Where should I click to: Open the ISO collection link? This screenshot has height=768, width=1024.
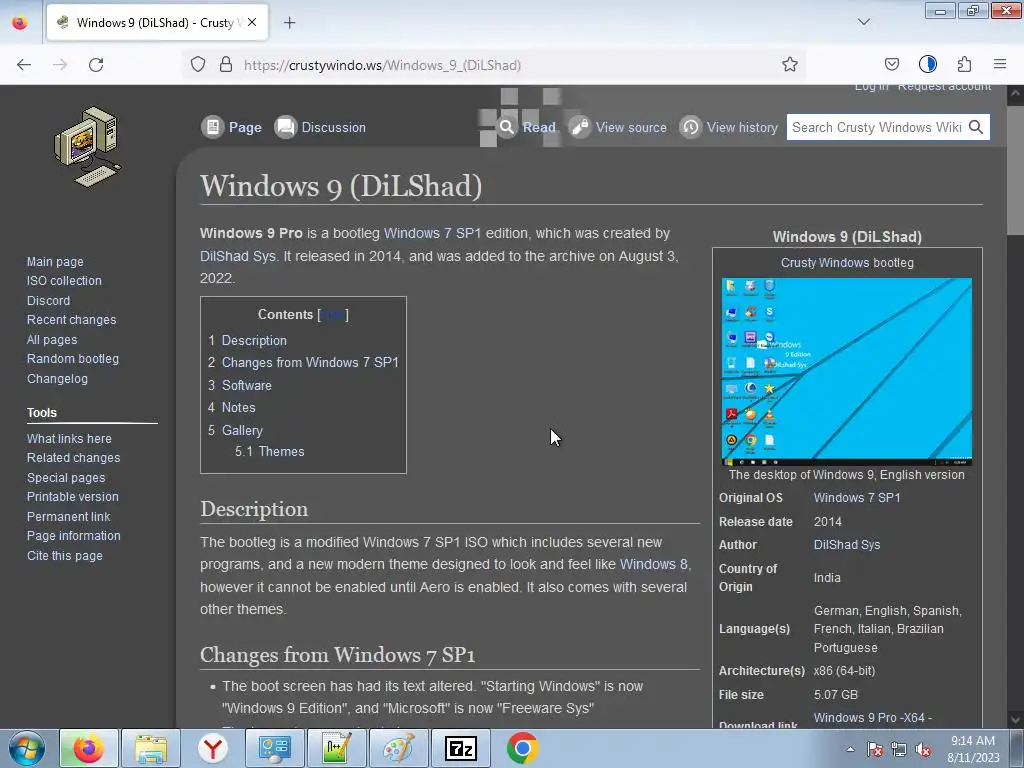tap(64, 281)
